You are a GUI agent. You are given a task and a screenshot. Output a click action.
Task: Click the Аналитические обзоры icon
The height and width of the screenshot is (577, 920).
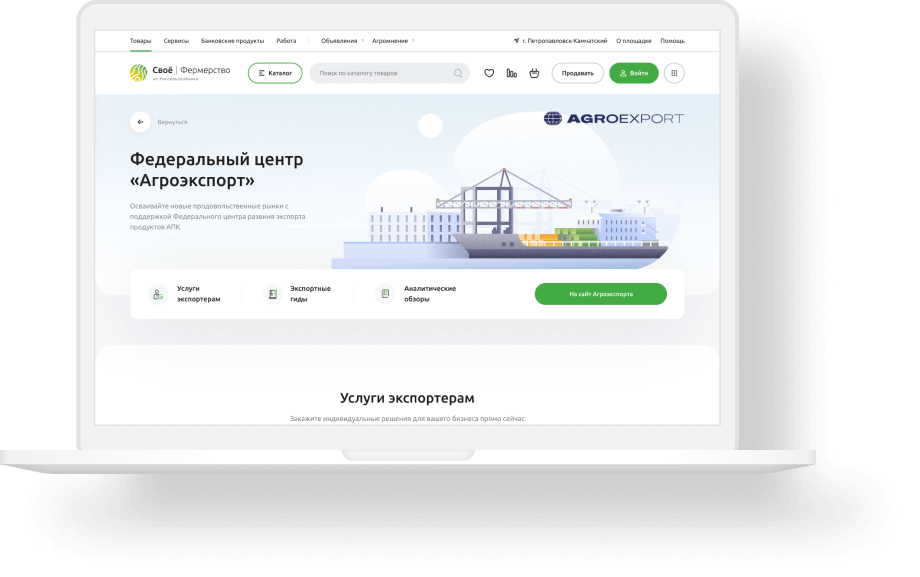(x=385, y=293)
